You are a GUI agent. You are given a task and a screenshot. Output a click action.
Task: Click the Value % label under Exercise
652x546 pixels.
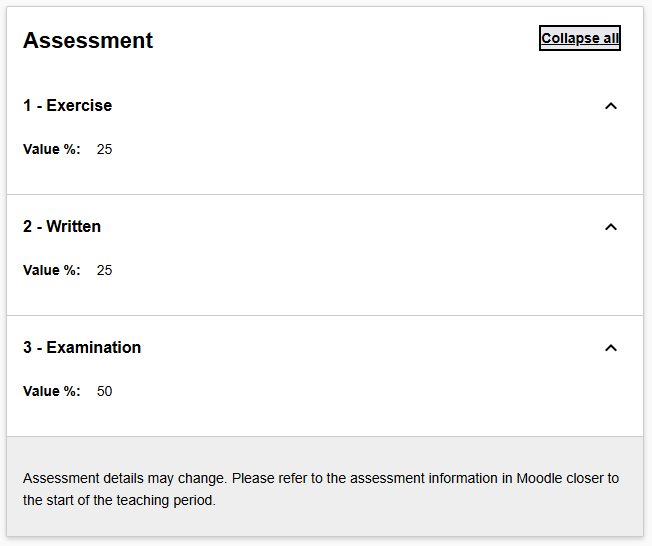51,150
